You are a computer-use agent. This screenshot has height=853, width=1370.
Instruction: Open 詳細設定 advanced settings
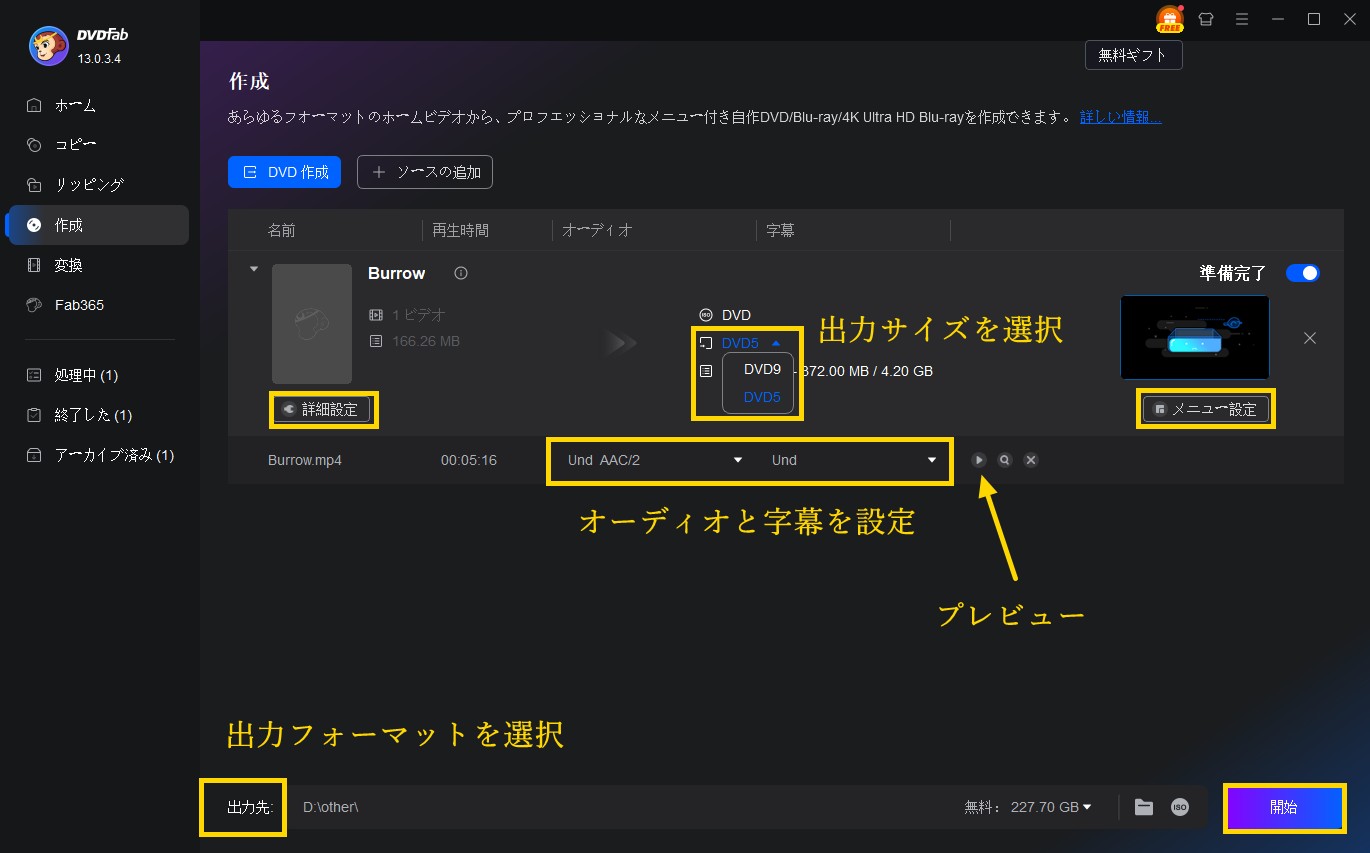coord(323,409)
